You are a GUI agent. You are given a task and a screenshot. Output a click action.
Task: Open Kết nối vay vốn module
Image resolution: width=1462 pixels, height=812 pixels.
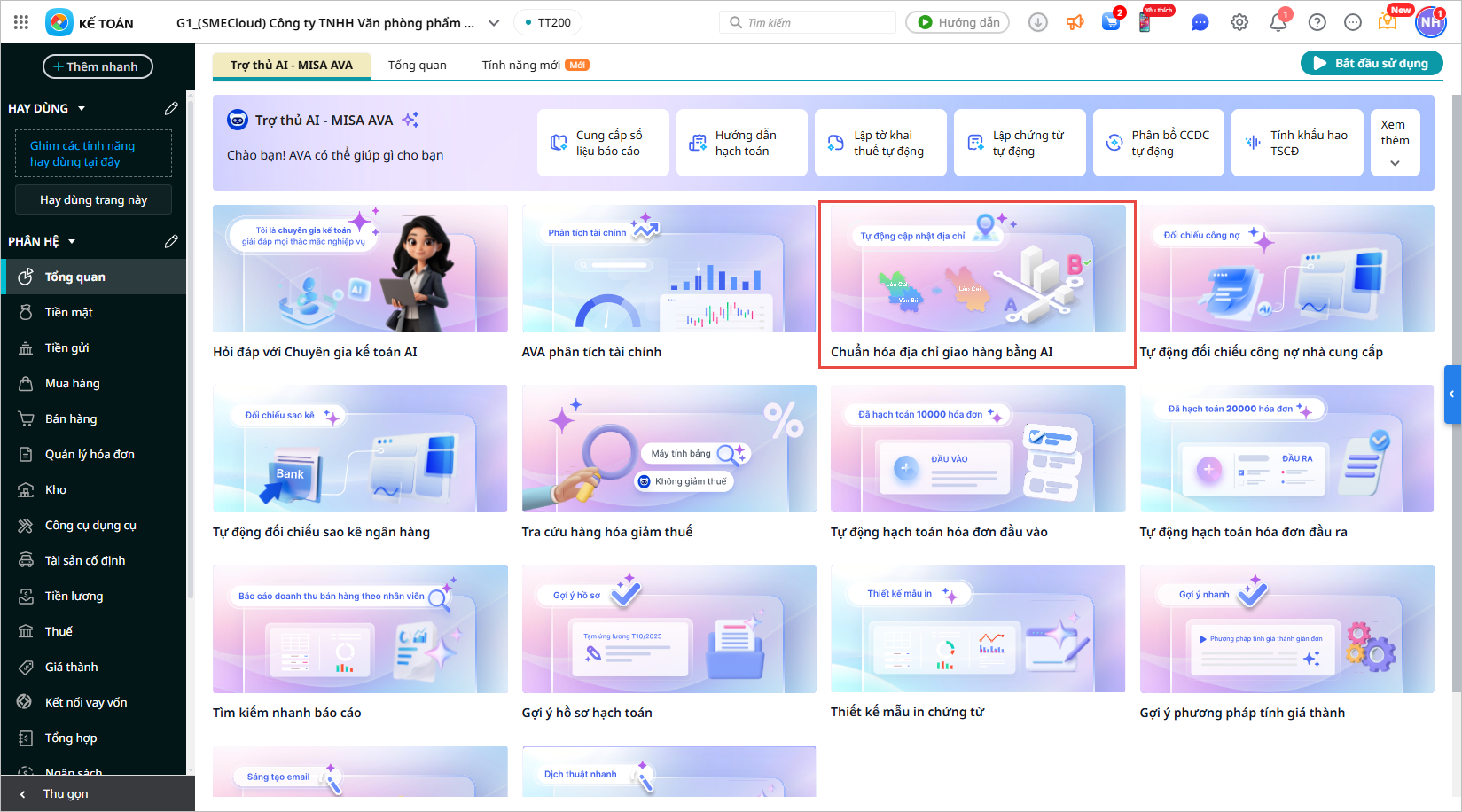pos(93,702)
